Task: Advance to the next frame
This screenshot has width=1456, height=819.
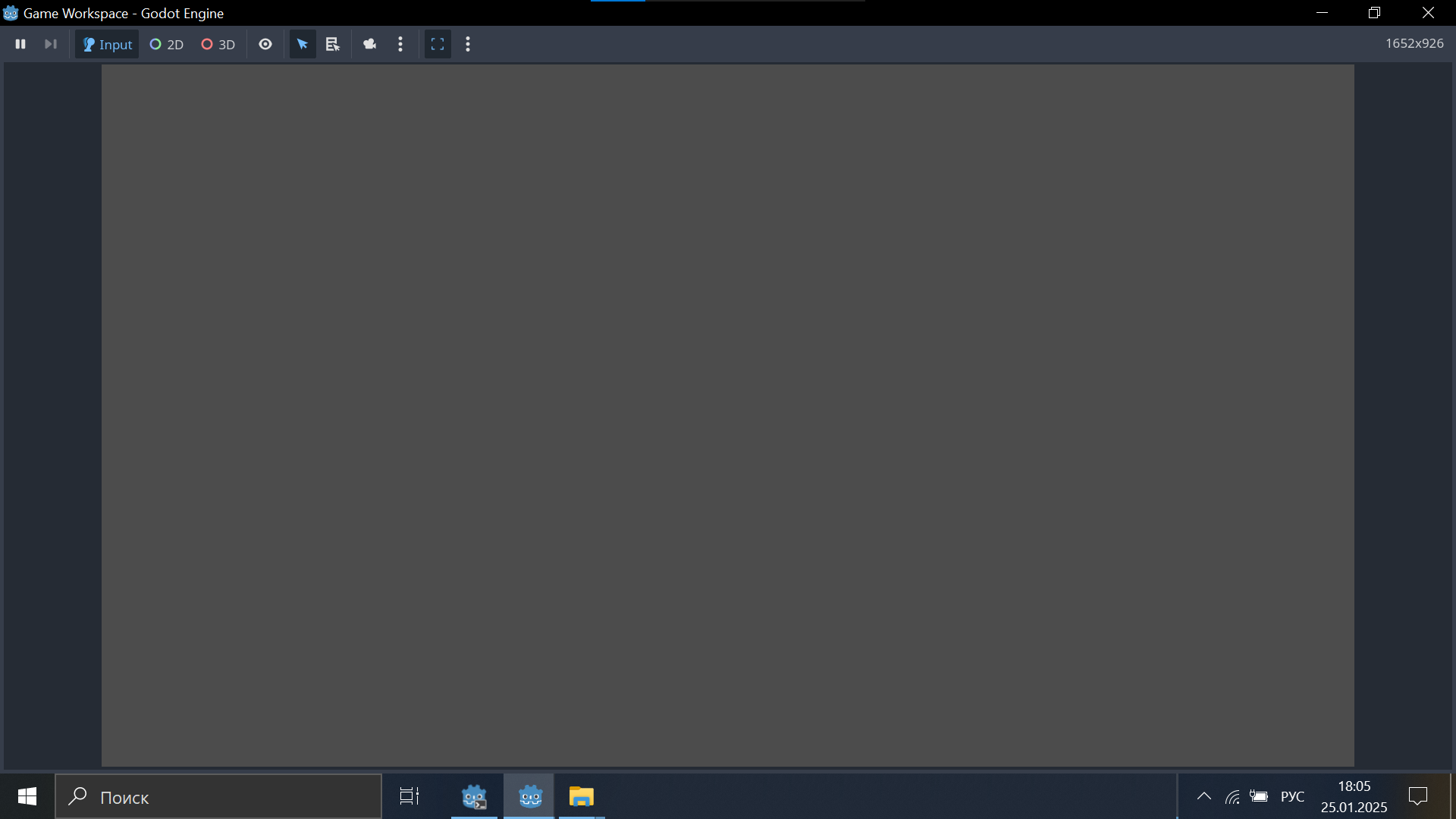Action: tap(51, 44)
